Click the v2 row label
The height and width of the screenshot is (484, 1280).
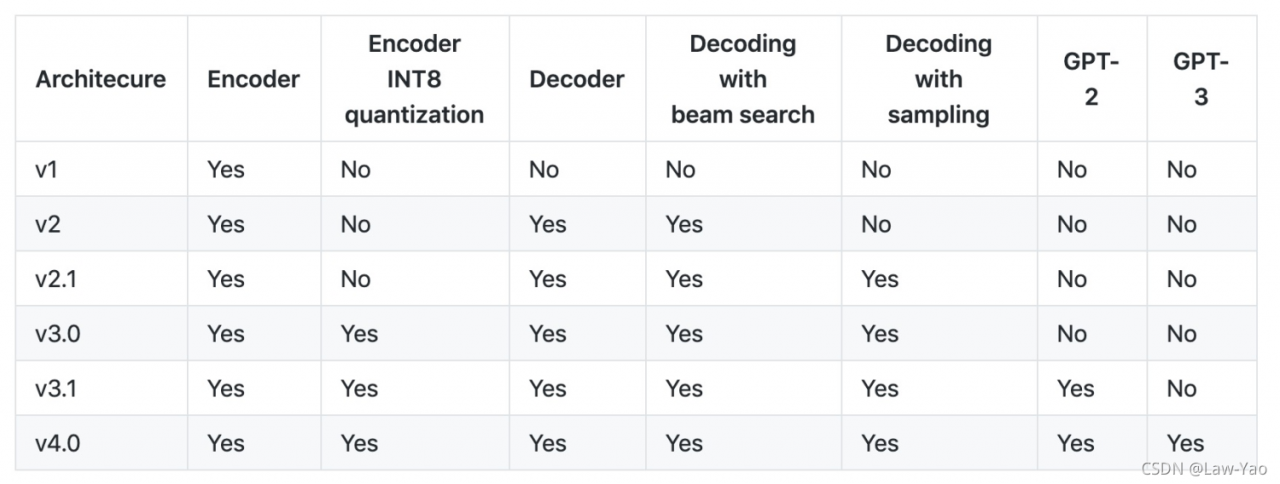tap(48, 224)
